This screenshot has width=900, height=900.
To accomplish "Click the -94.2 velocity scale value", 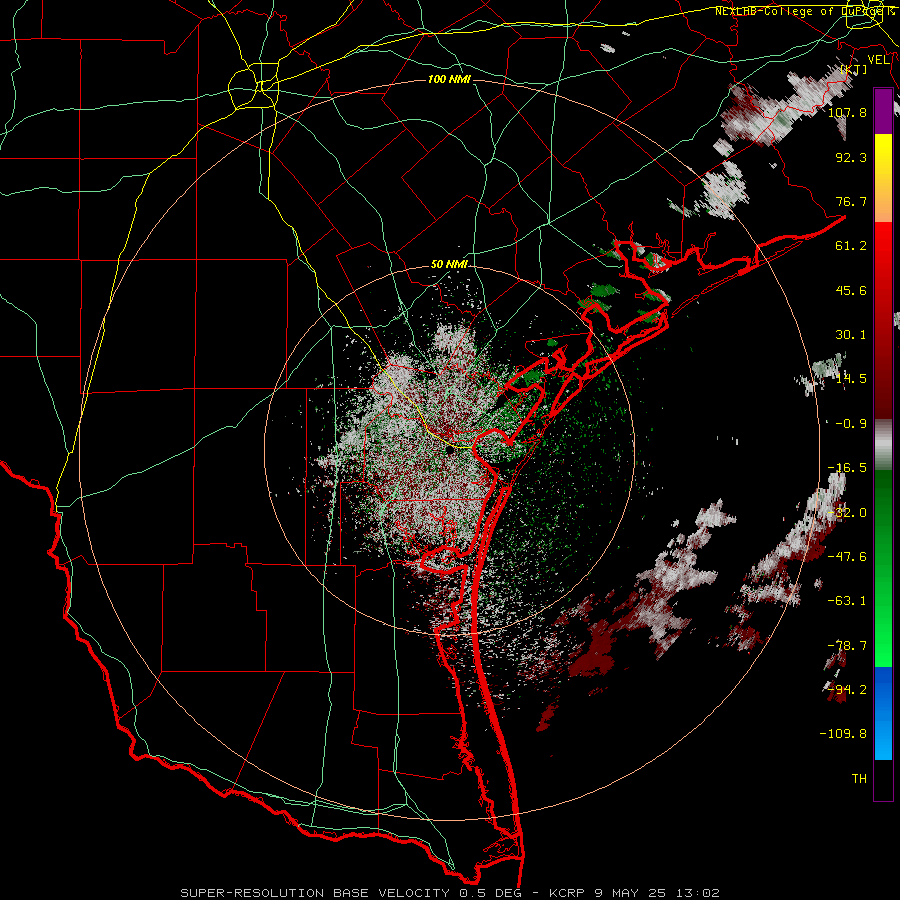I will click(847, 690).
